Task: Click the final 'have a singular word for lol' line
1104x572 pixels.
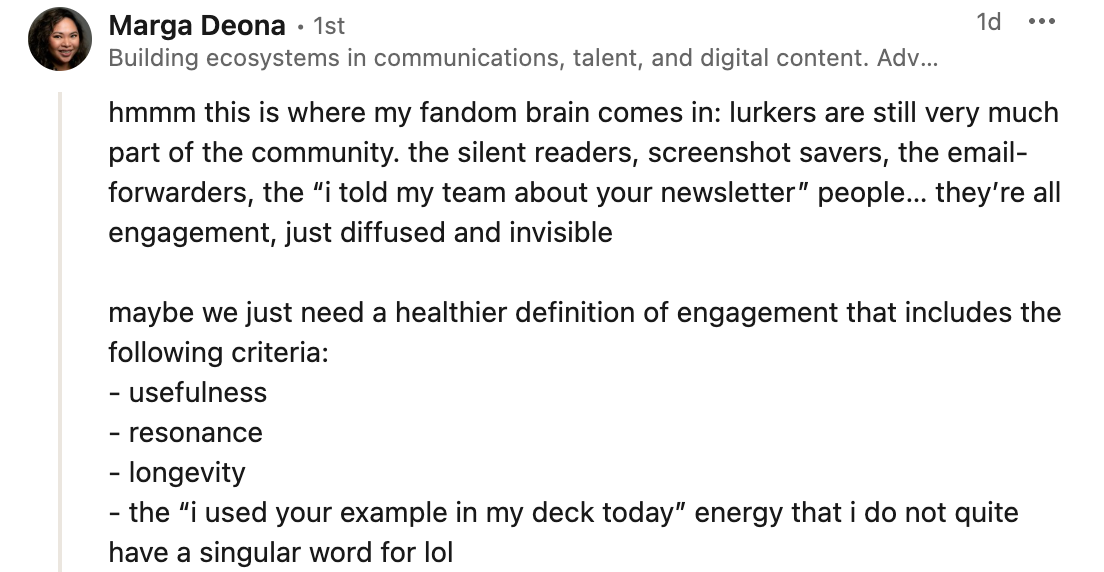Action: tap(281, 552)
